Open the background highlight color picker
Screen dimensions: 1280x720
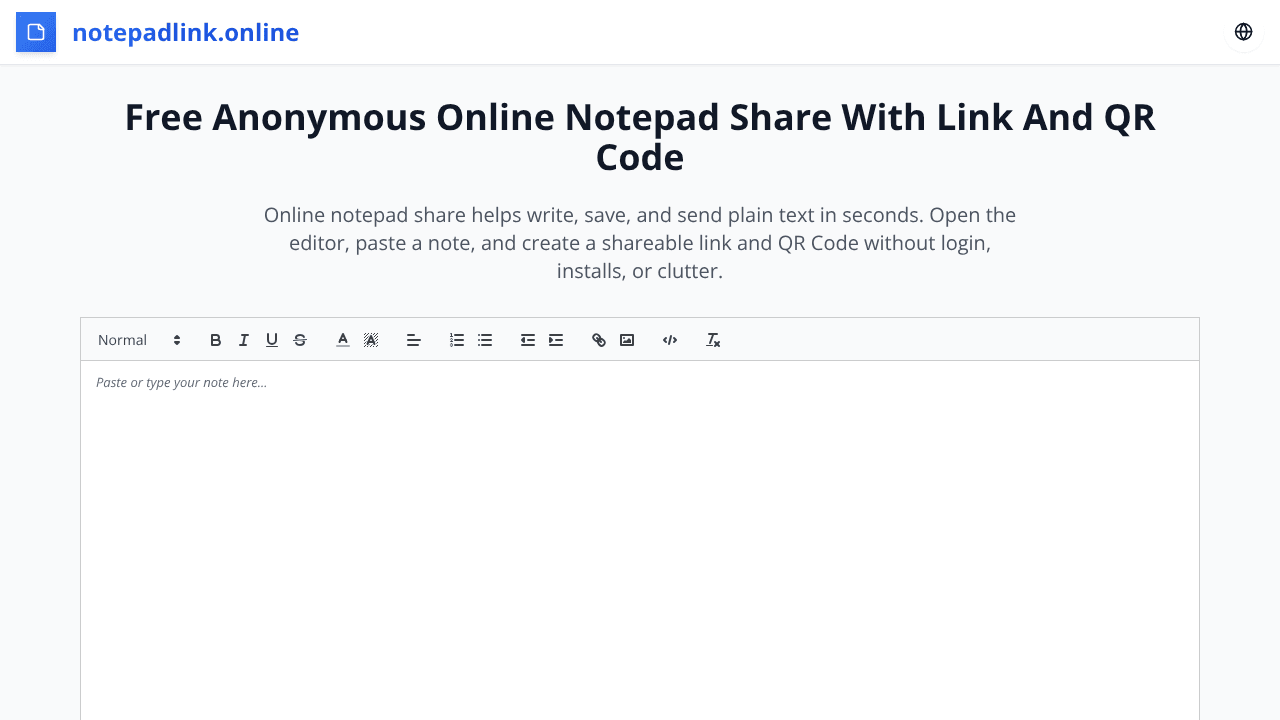[x=370, y=340]
